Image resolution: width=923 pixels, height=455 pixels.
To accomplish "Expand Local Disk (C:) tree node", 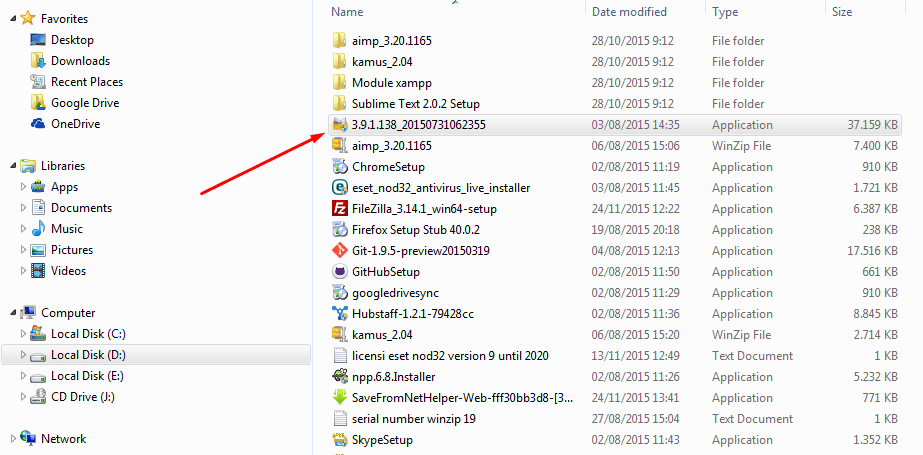I will point(23,334).
